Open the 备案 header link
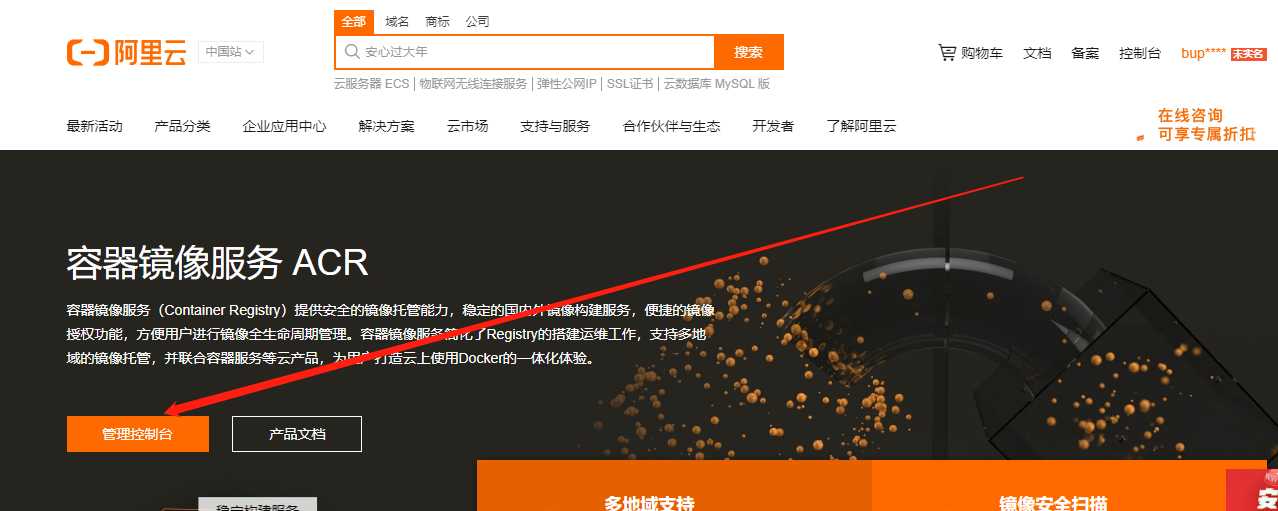1278x511 pixels. point(1085,53)
